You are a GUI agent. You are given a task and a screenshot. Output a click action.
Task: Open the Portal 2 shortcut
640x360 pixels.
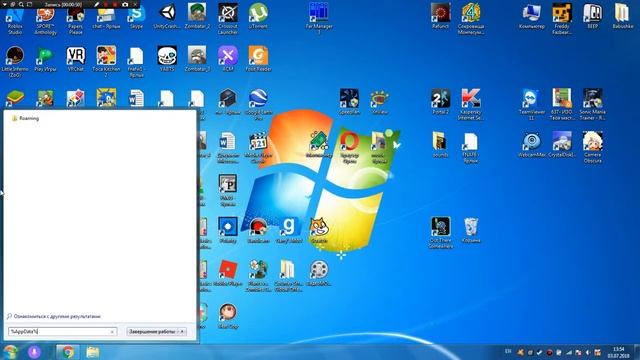(x=440, y=102)
